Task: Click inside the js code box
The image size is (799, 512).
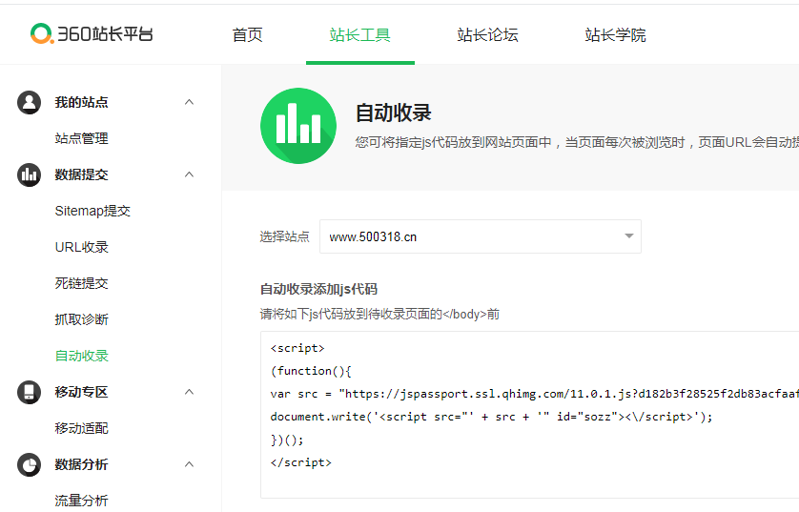Action: (x=529, y=415)
